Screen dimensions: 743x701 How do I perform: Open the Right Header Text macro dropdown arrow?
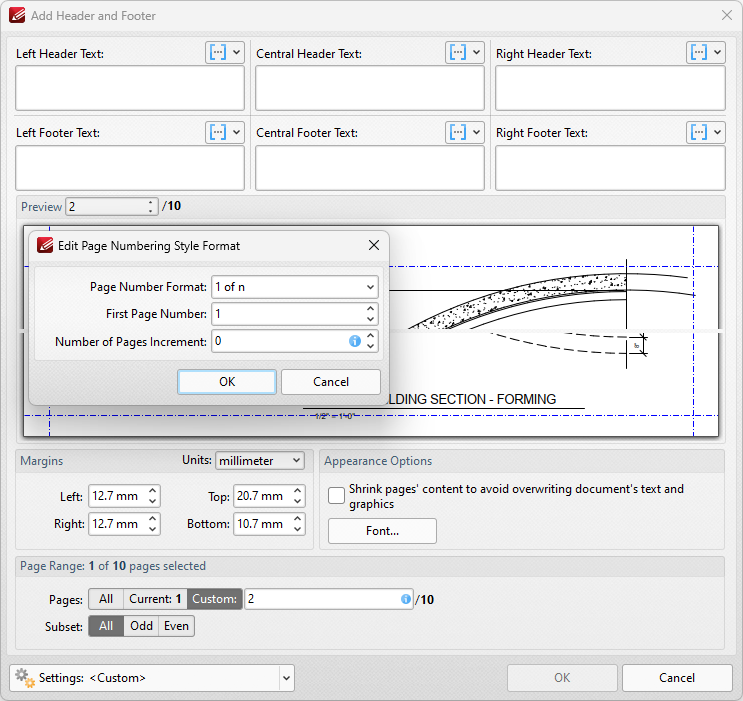[717, 52]
